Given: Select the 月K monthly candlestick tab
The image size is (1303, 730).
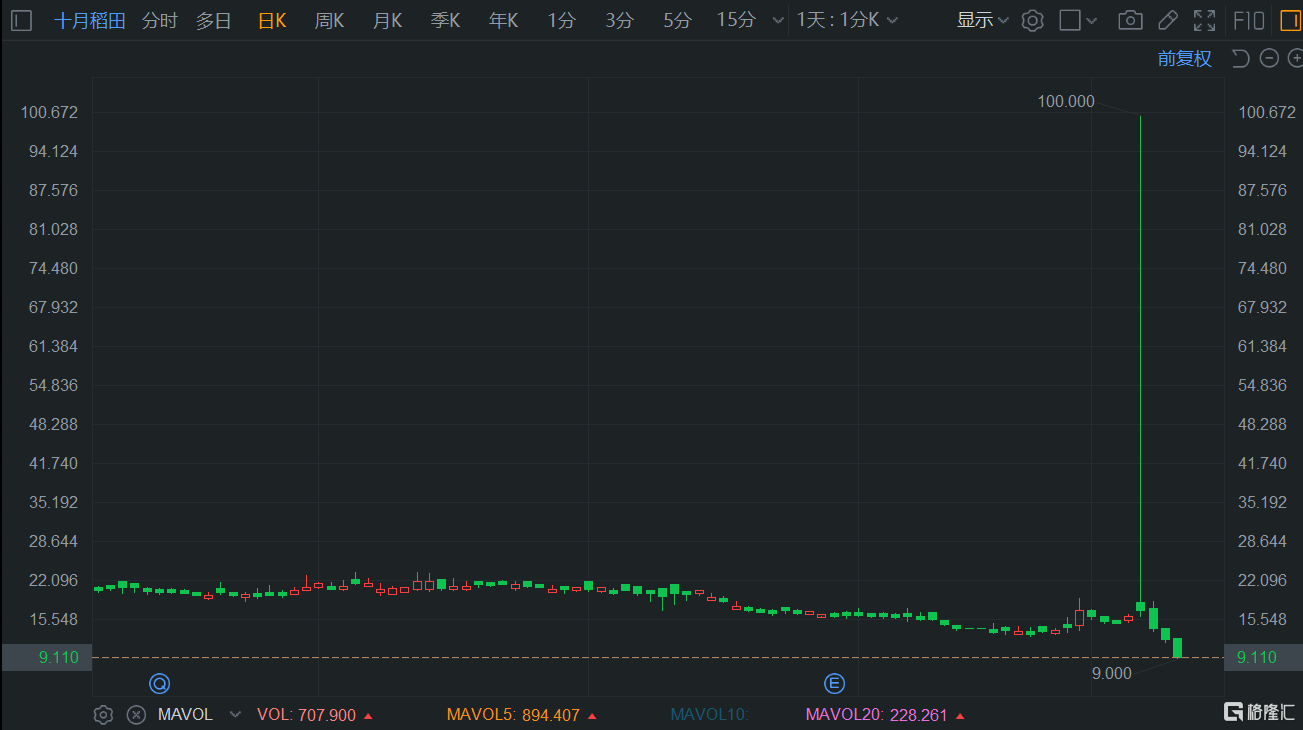Looking at the screenshot, I should tap(387, 20).
